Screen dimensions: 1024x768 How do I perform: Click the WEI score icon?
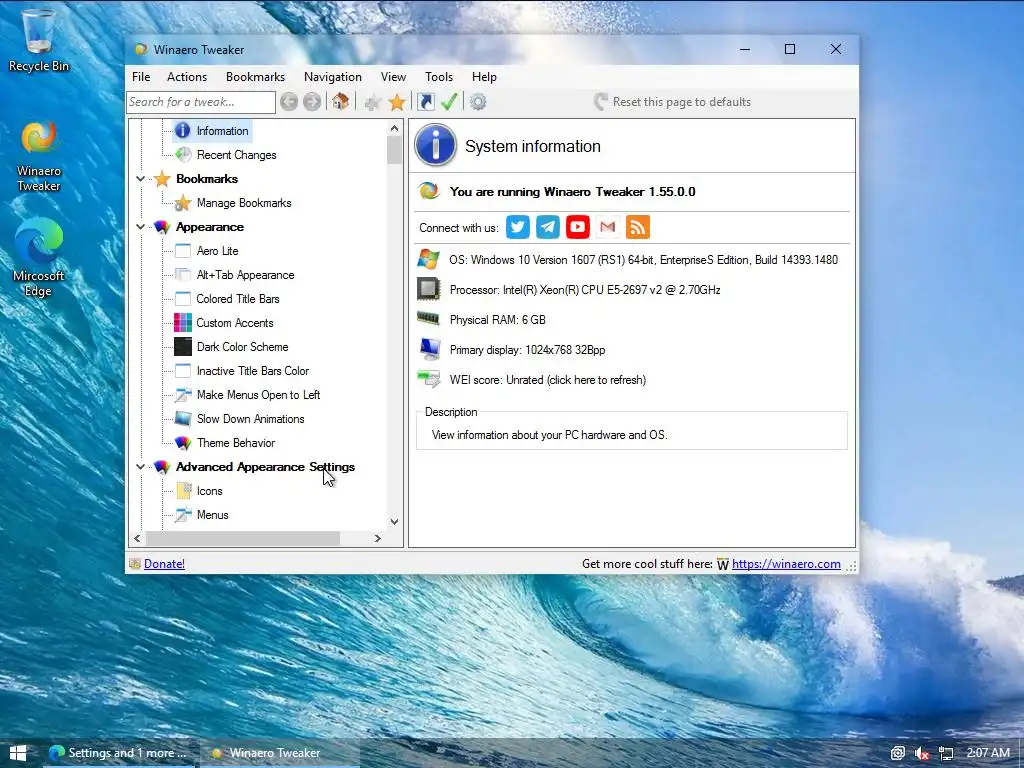(x=428, y=379)
